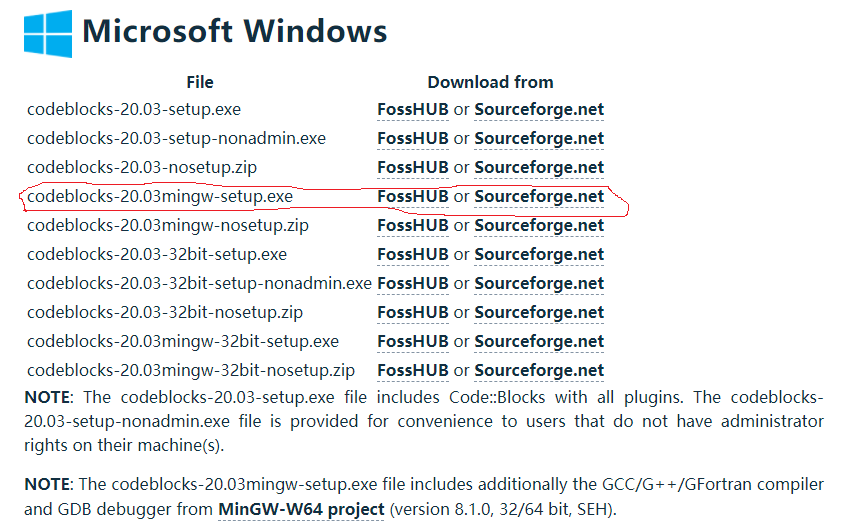
Task: Click Sourceforge.net for codeblocks-20.03mingw-32bit-setup.exe
Action: pos(539,341)
